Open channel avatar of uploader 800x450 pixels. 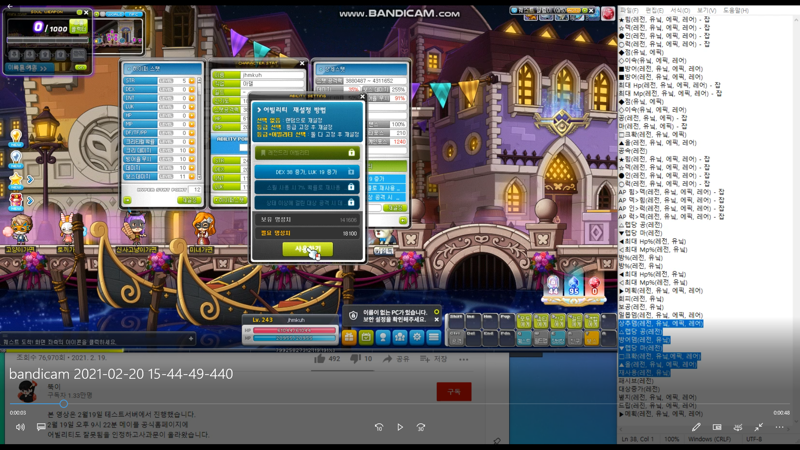(x=27, y=391)
